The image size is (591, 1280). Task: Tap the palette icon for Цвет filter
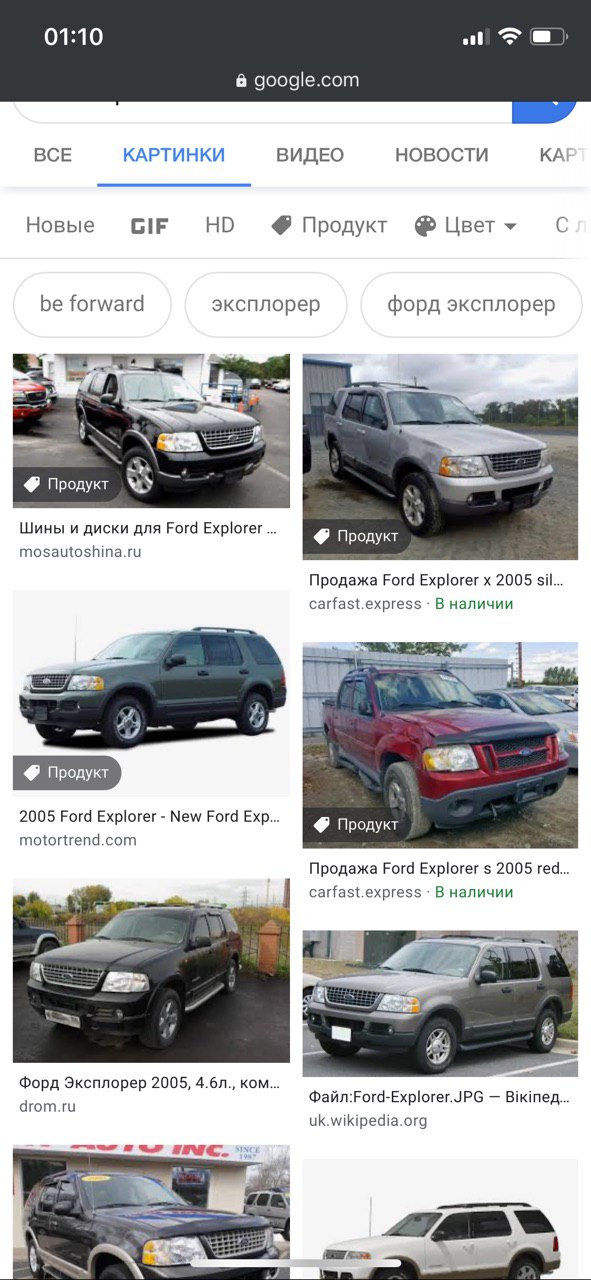point(425,226)
